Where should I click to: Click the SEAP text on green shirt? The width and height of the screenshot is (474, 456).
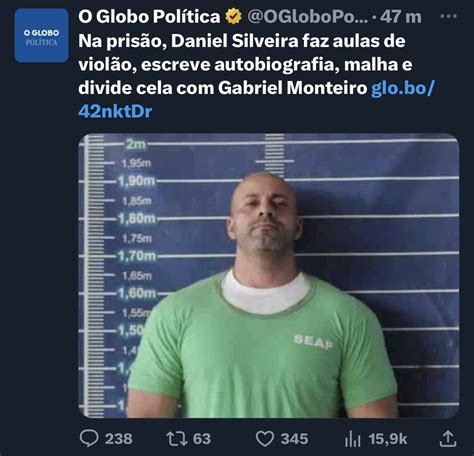coord(313,342)
